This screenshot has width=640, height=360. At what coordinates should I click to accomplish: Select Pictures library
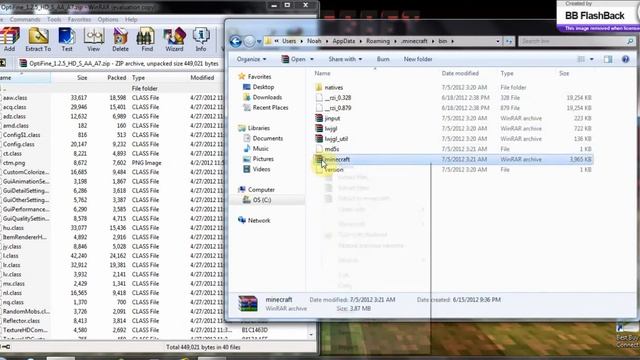click(258, 159)
